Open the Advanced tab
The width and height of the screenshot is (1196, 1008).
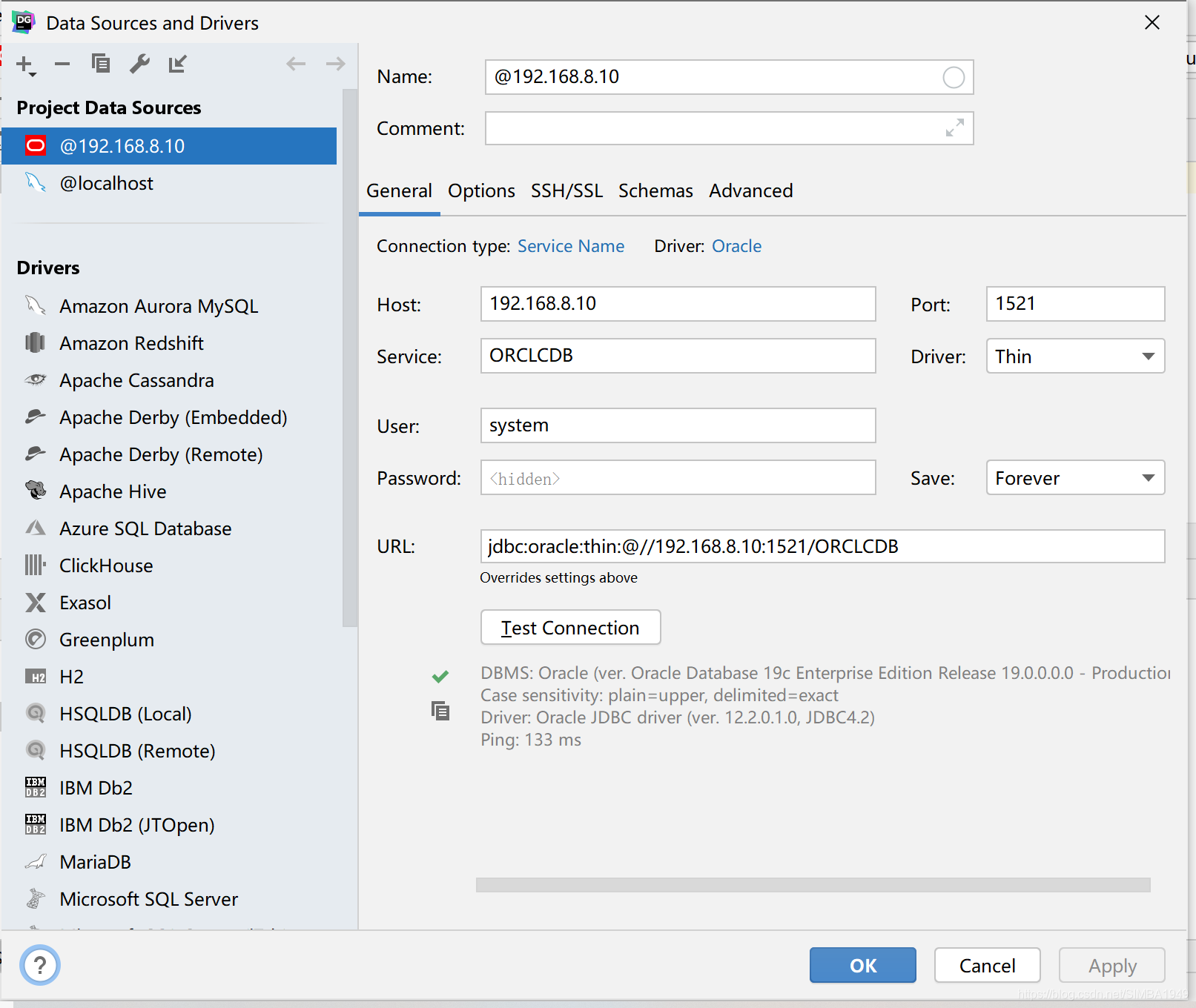point(750,190)
